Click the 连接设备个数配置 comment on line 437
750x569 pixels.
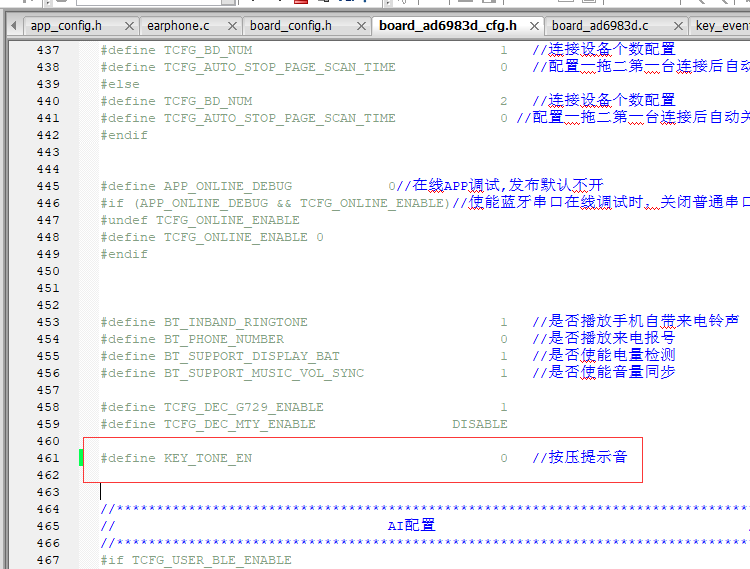pos(604,49)
